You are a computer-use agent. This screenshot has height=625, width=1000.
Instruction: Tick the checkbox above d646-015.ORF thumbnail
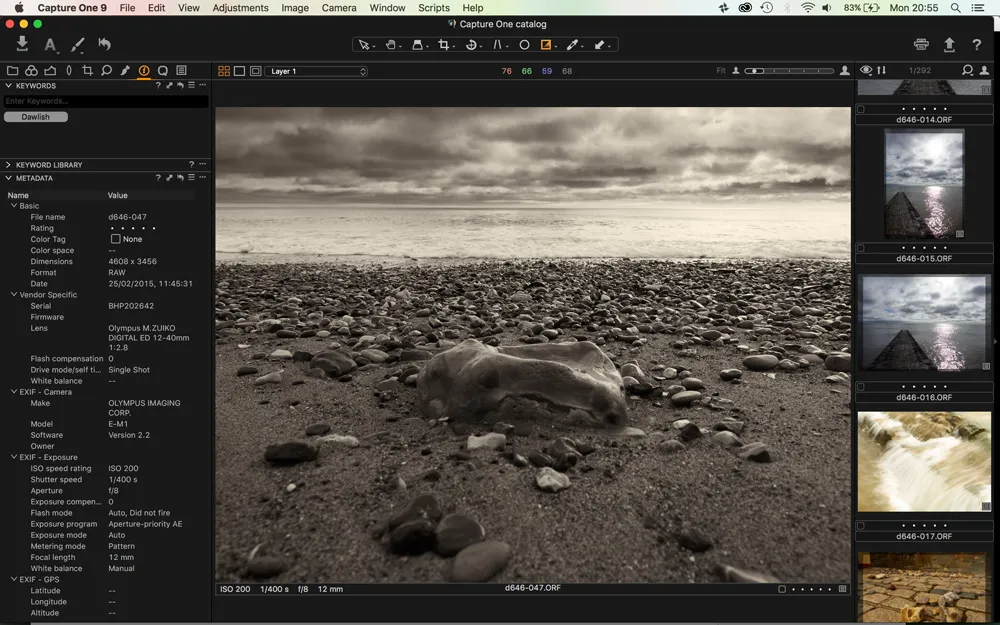[x=860, y=248]
